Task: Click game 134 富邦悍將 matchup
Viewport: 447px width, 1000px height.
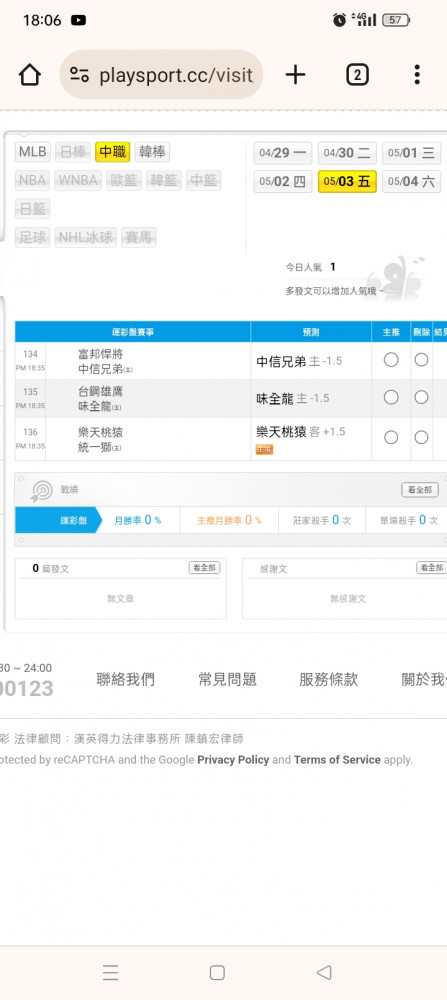Action: point(105,361)
